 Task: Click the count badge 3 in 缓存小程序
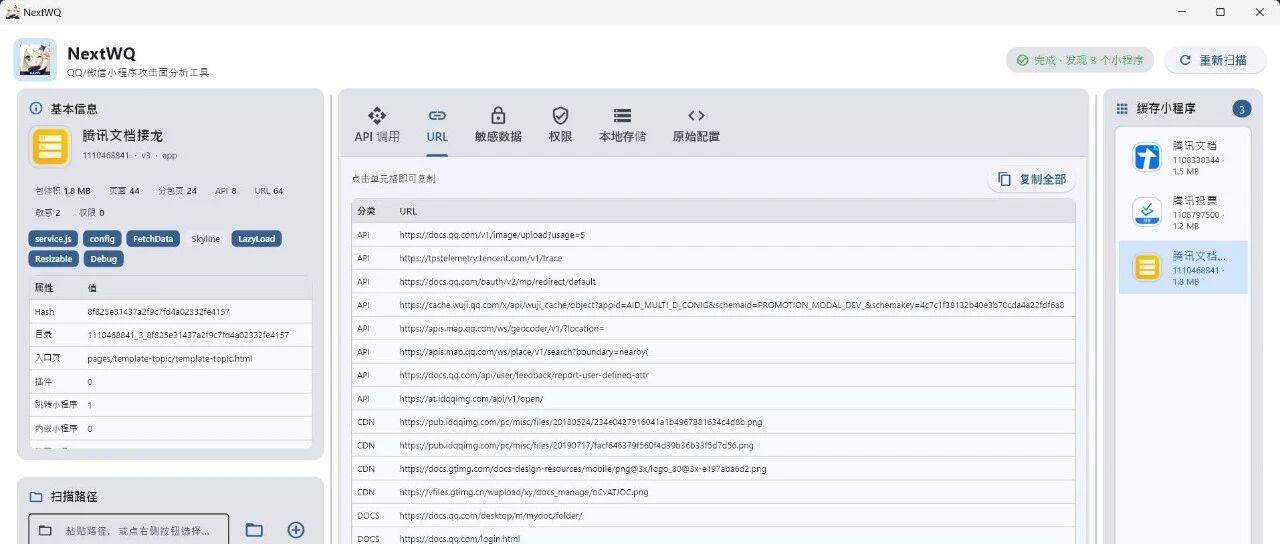(x=1241, y=109)
